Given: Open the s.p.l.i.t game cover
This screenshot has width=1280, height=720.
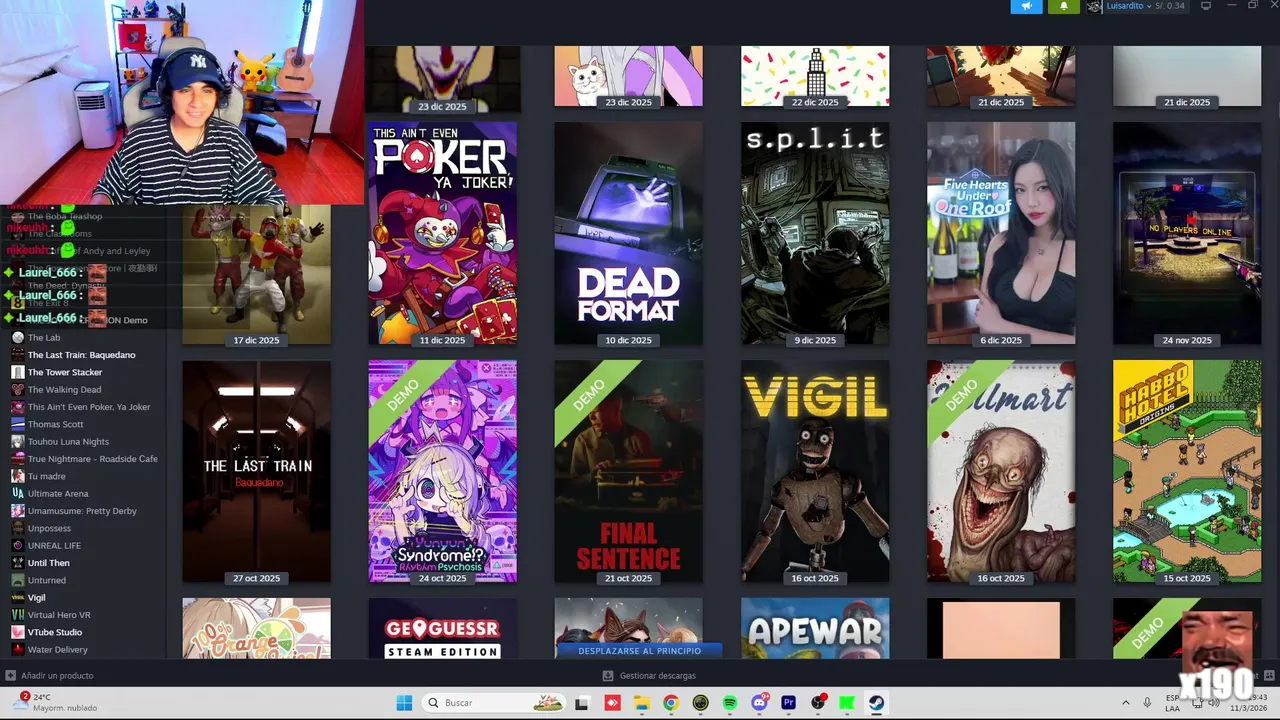Looking at the screenshot, I should tap(815, 234).
